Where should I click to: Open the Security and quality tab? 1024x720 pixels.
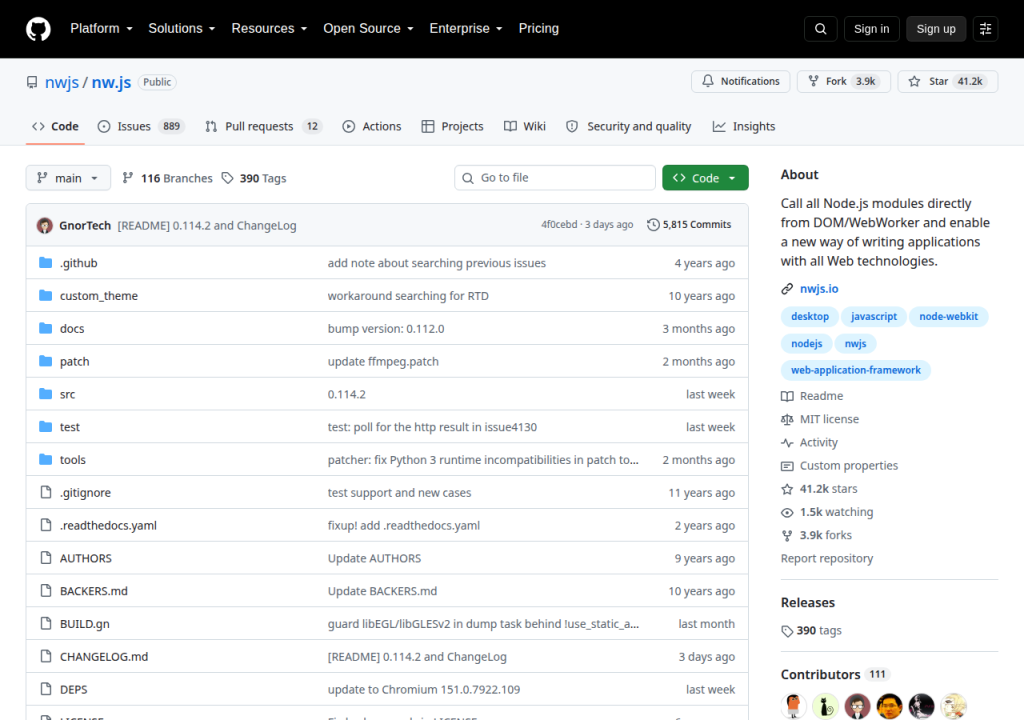[x=628, y=126]
